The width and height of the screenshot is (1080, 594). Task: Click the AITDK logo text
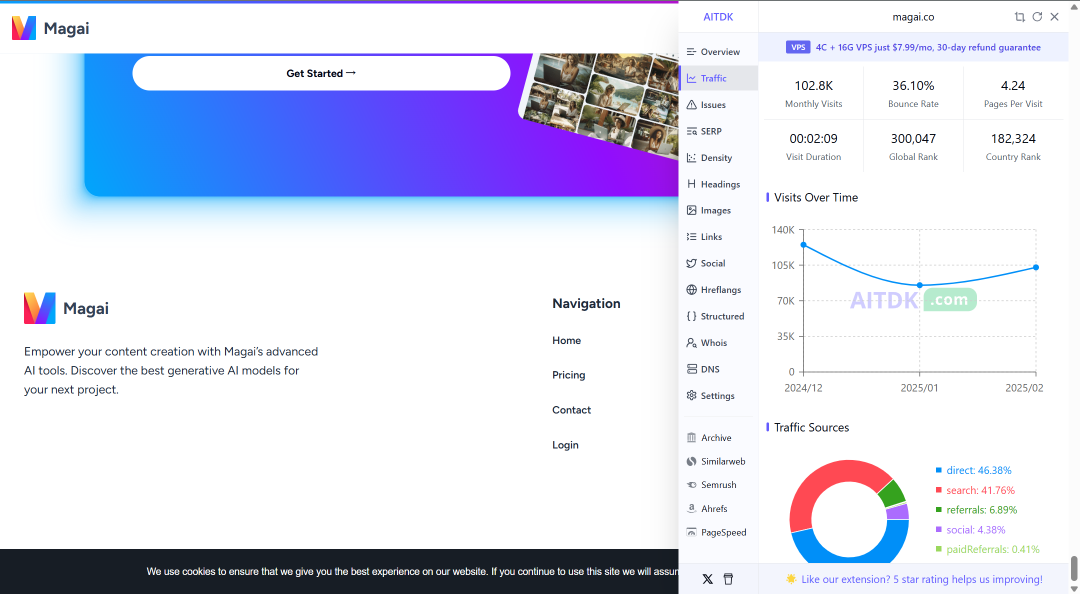click(x=718, y=17)
